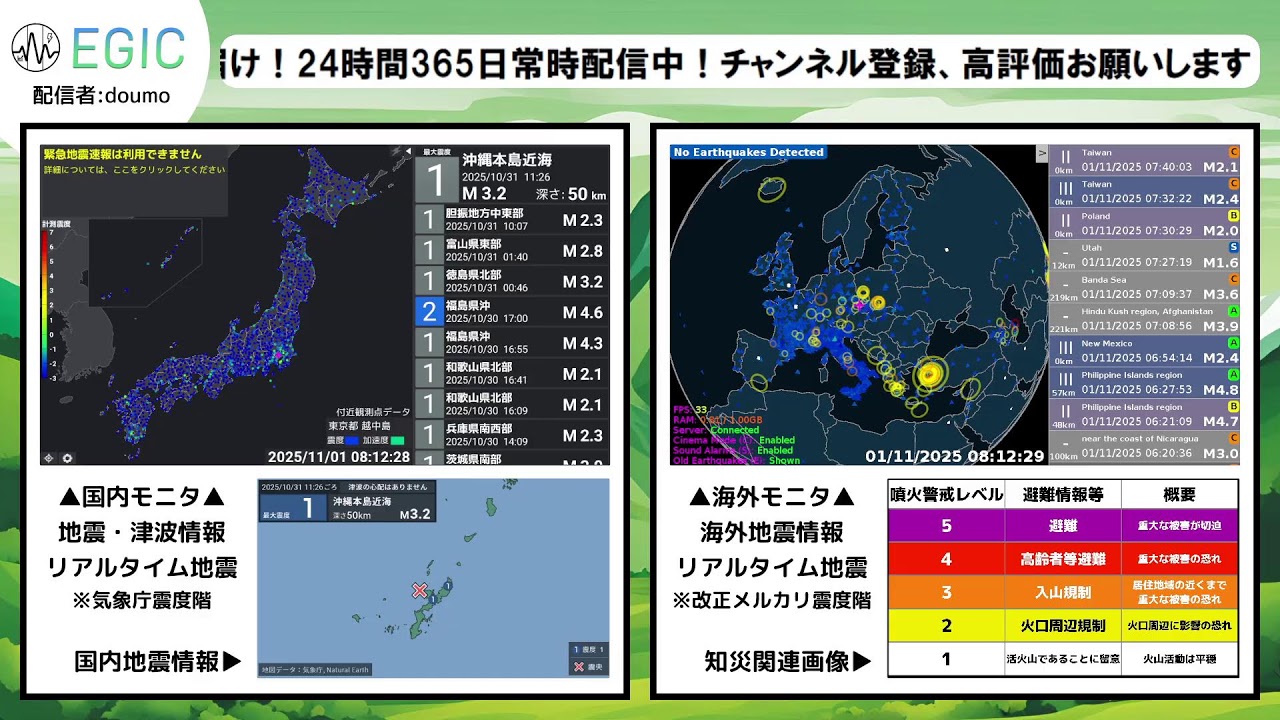
Task: Collapse the global earthquake list with arrow button
Action: tap(1041, 153)
